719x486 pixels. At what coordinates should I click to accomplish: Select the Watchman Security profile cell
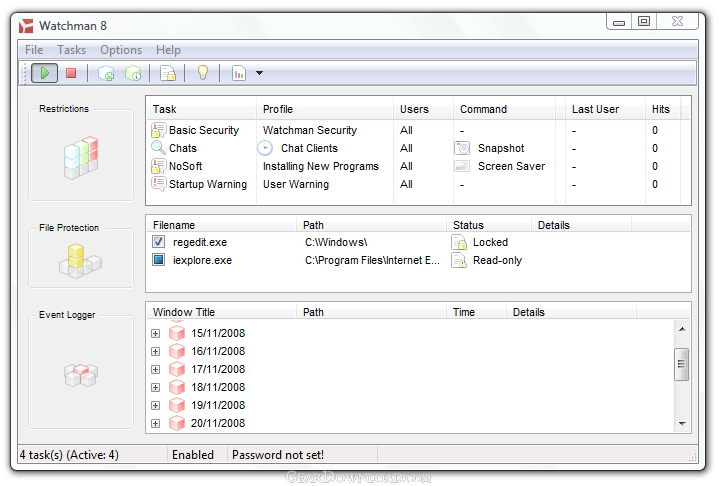pyautogui.click(x=310, y=130)
